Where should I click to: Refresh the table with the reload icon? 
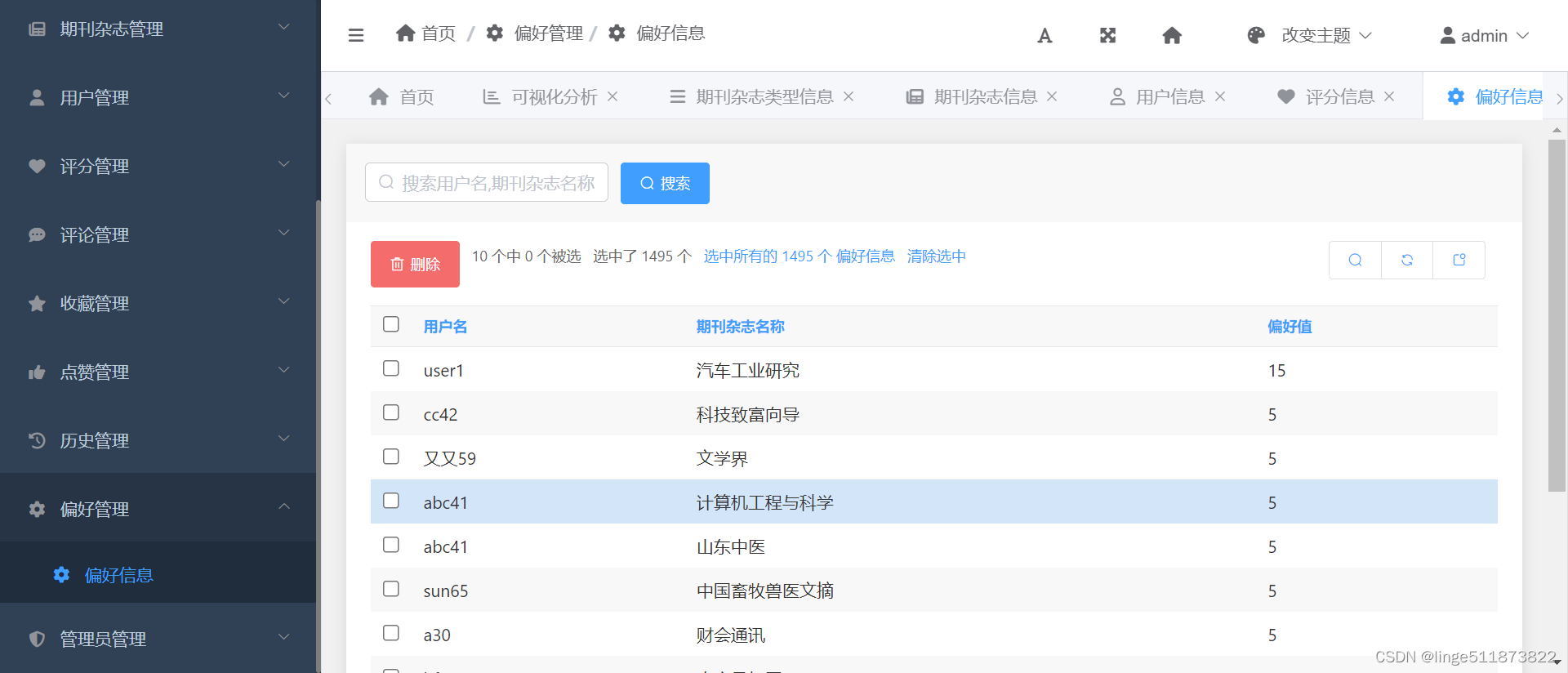(x=1407, y=260)
